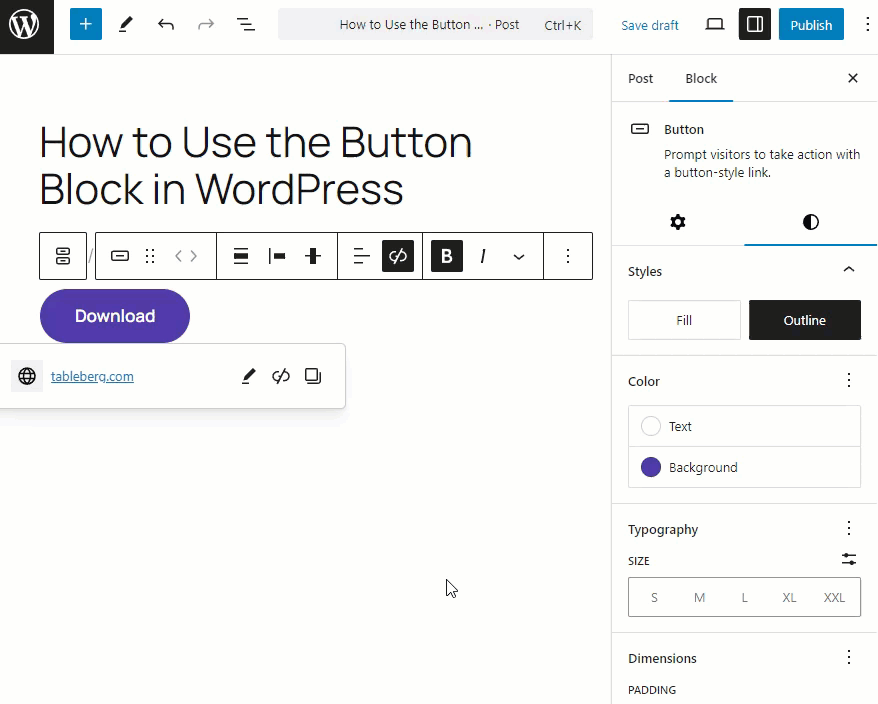The image size is (878, 704).
Task: Close the settings sidebar
Action: click(x=853, y=78)
